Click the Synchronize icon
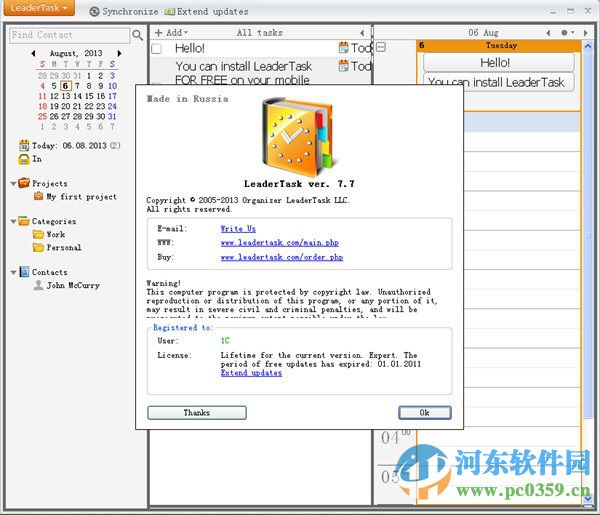 tap(94, 11)
